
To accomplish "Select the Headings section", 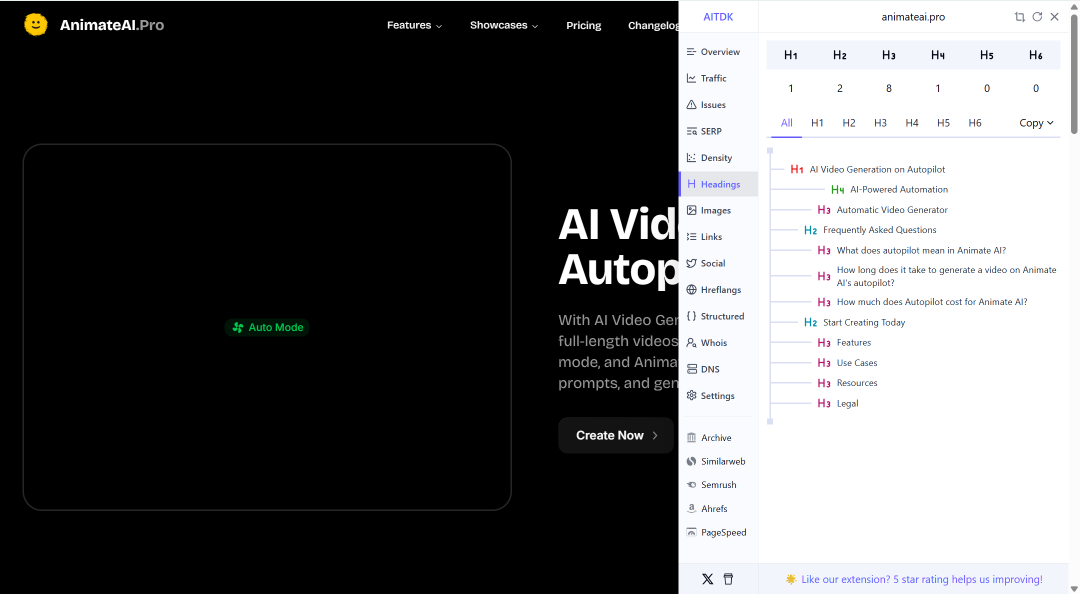I will [718, 184].
